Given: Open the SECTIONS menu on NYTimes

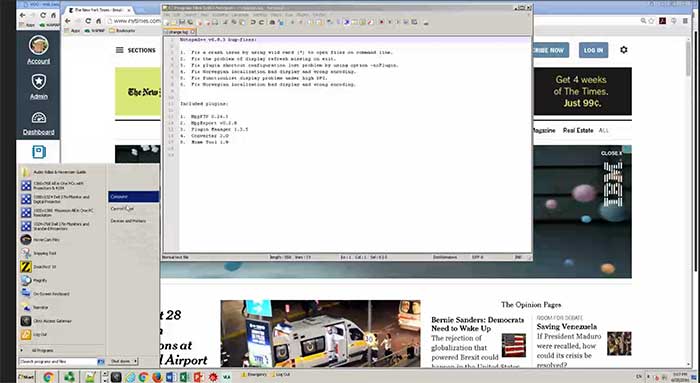Looking at the screenshot, I should tap(136, 50).
